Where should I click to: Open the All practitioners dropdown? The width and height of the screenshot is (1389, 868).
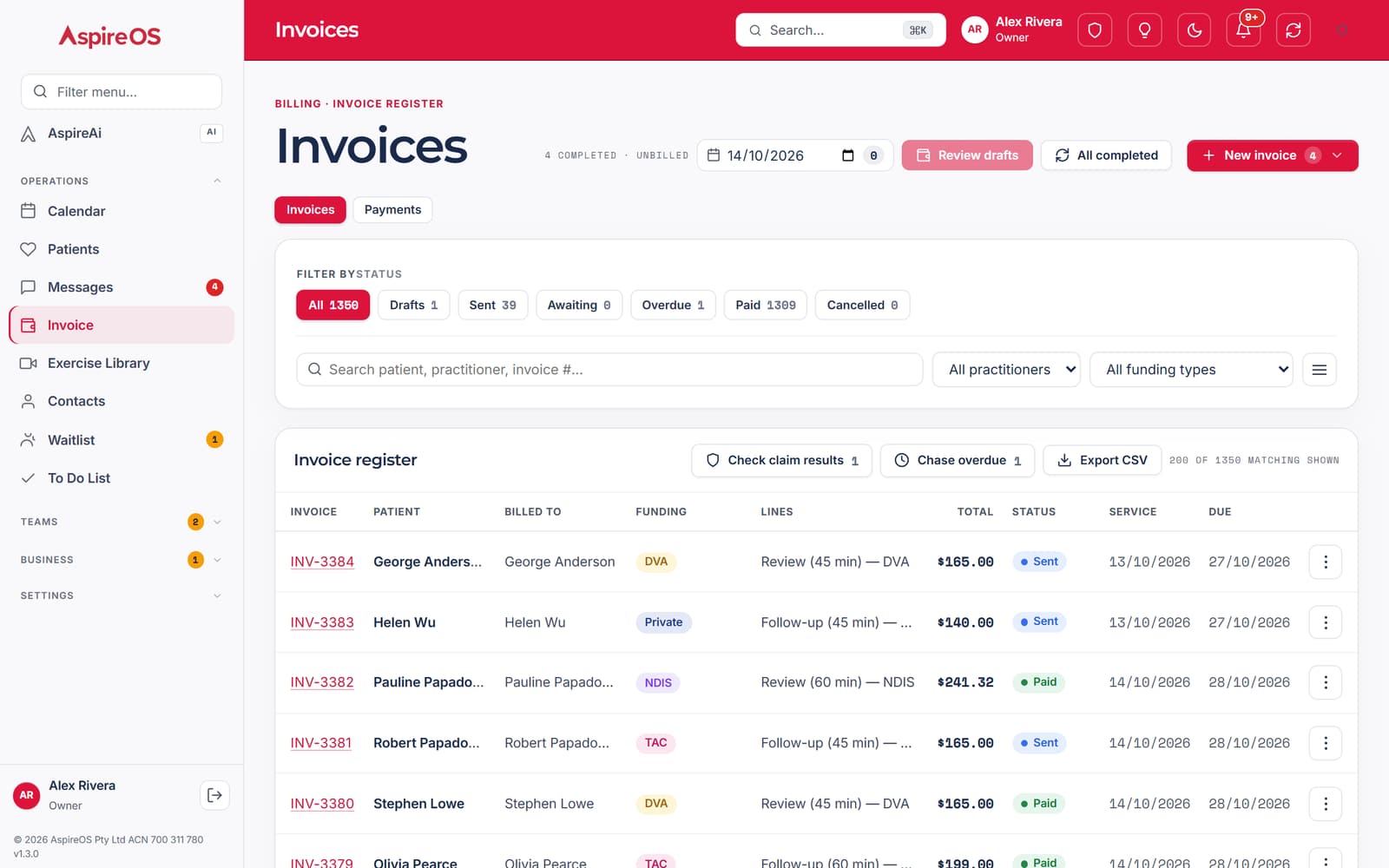[x=1006, y=370]
